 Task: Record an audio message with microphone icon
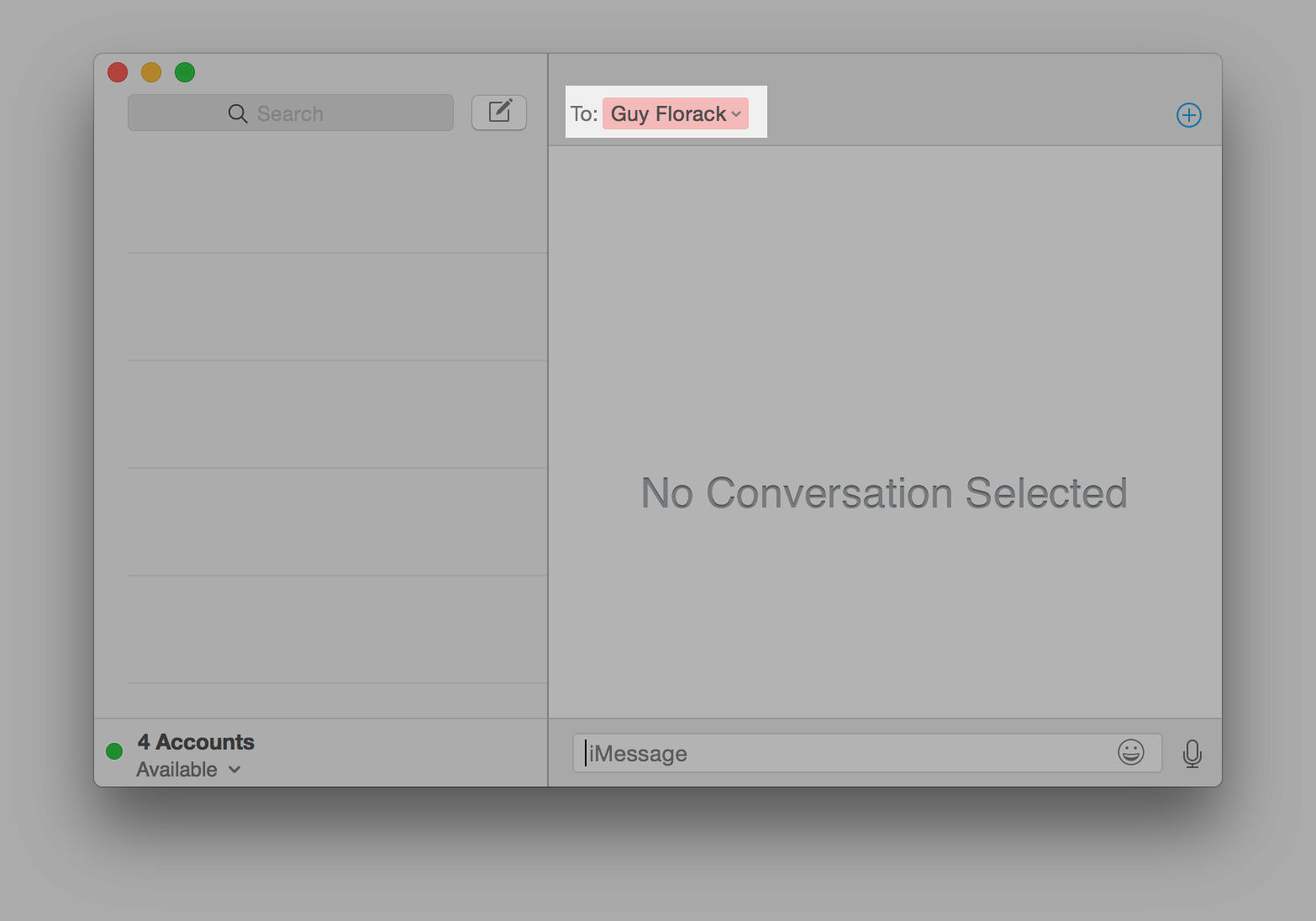tap(1192, 754)
